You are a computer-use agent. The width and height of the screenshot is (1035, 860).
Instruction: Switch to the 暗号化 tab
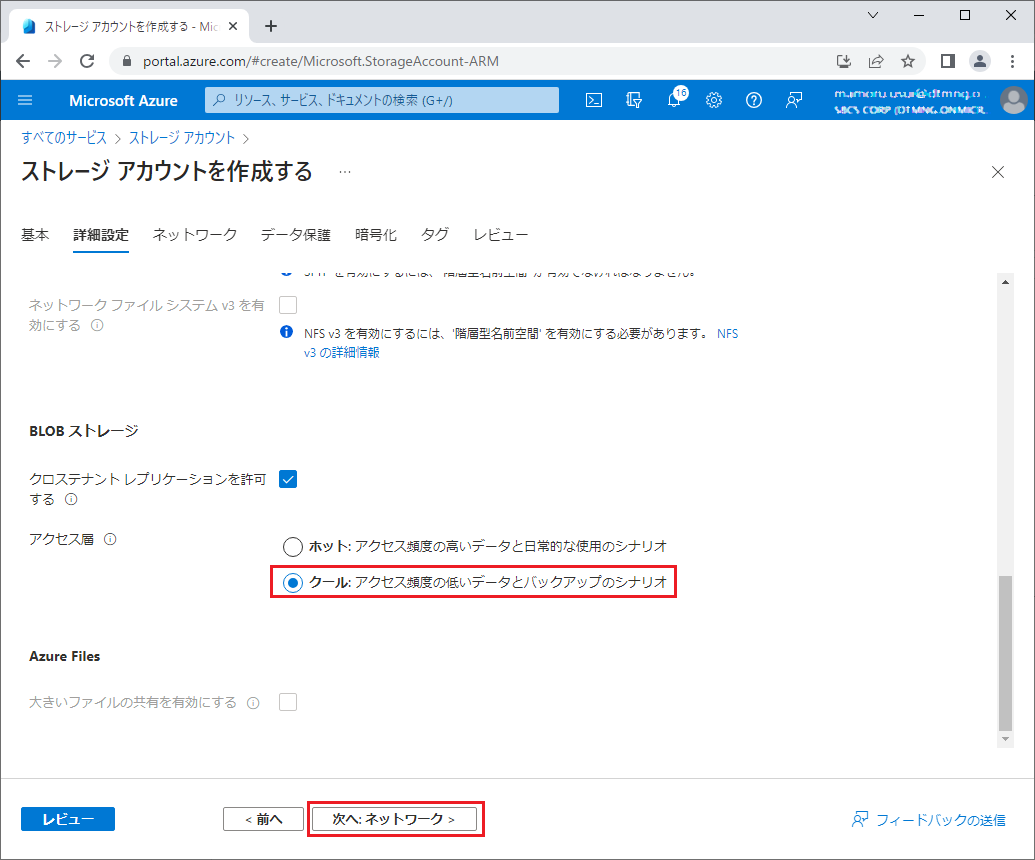(x=376, y=235)
